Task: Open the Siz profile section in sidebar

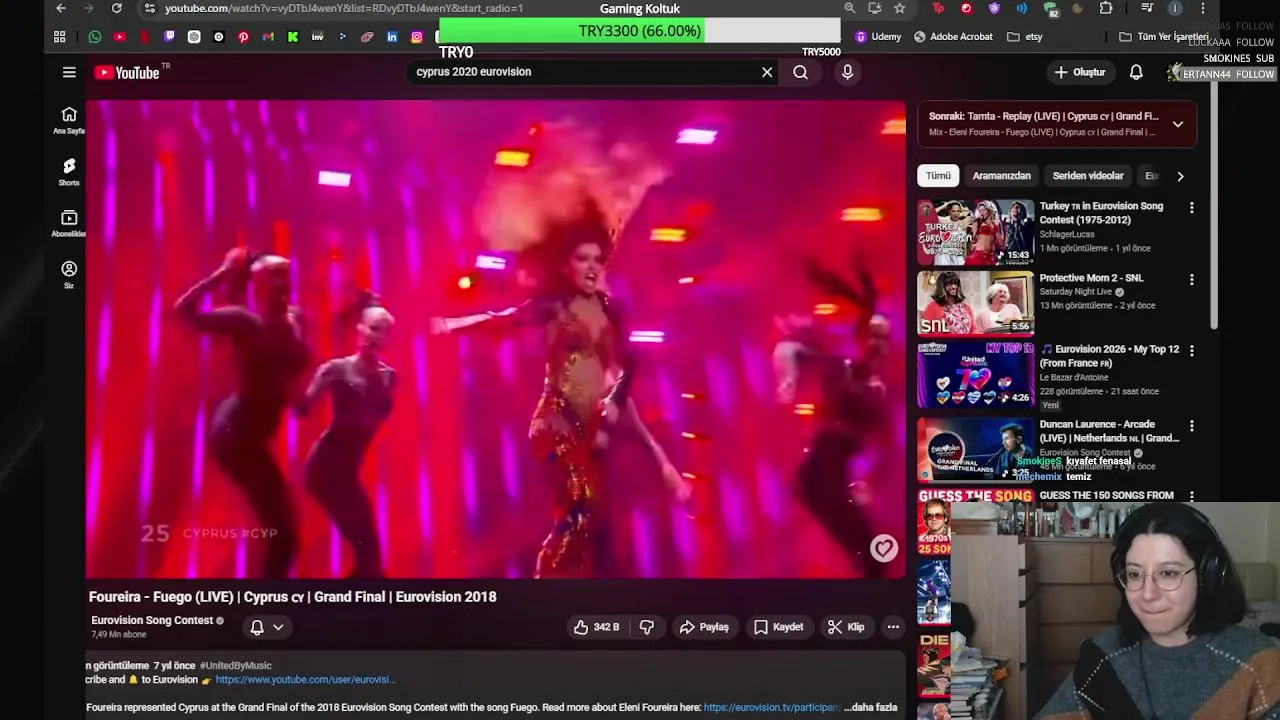Action: point(69,275)
